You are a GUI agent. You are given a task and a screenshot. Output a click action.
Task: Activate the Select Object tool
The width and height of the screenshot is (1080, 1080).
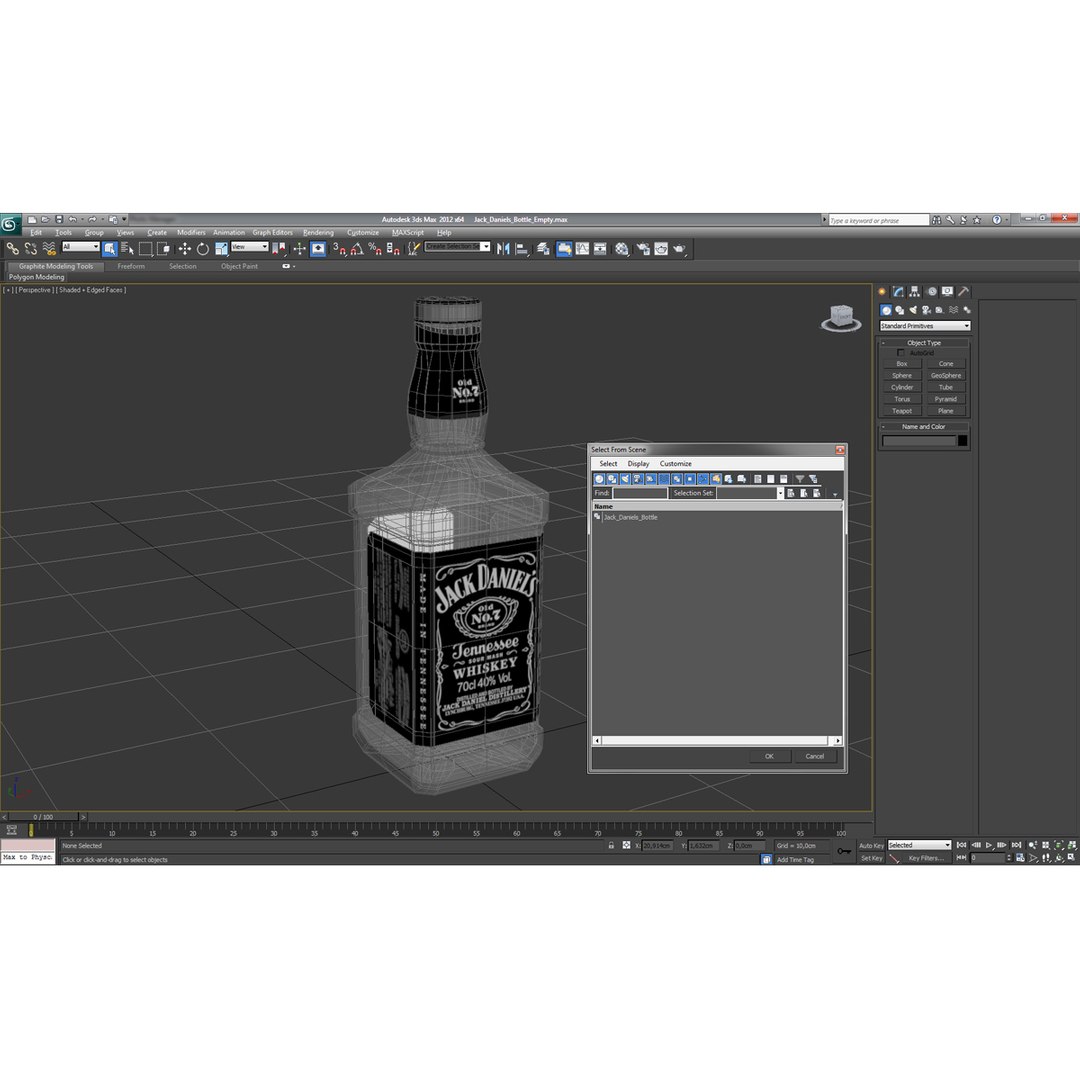[x=110, y=249]
